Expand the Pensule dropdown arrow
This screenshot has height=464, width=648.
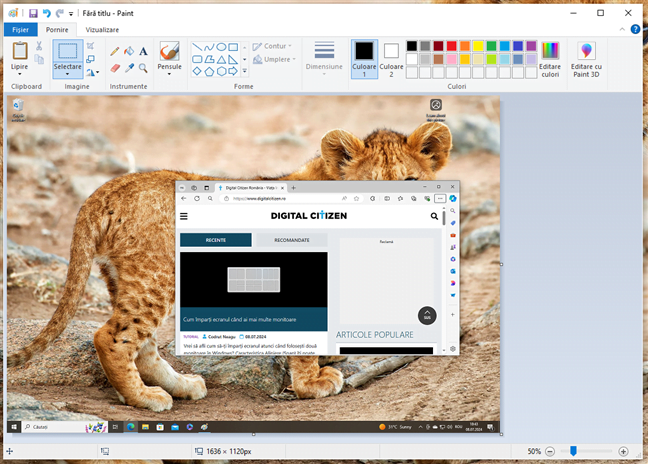pyautogui.click(x=169, y=74)
